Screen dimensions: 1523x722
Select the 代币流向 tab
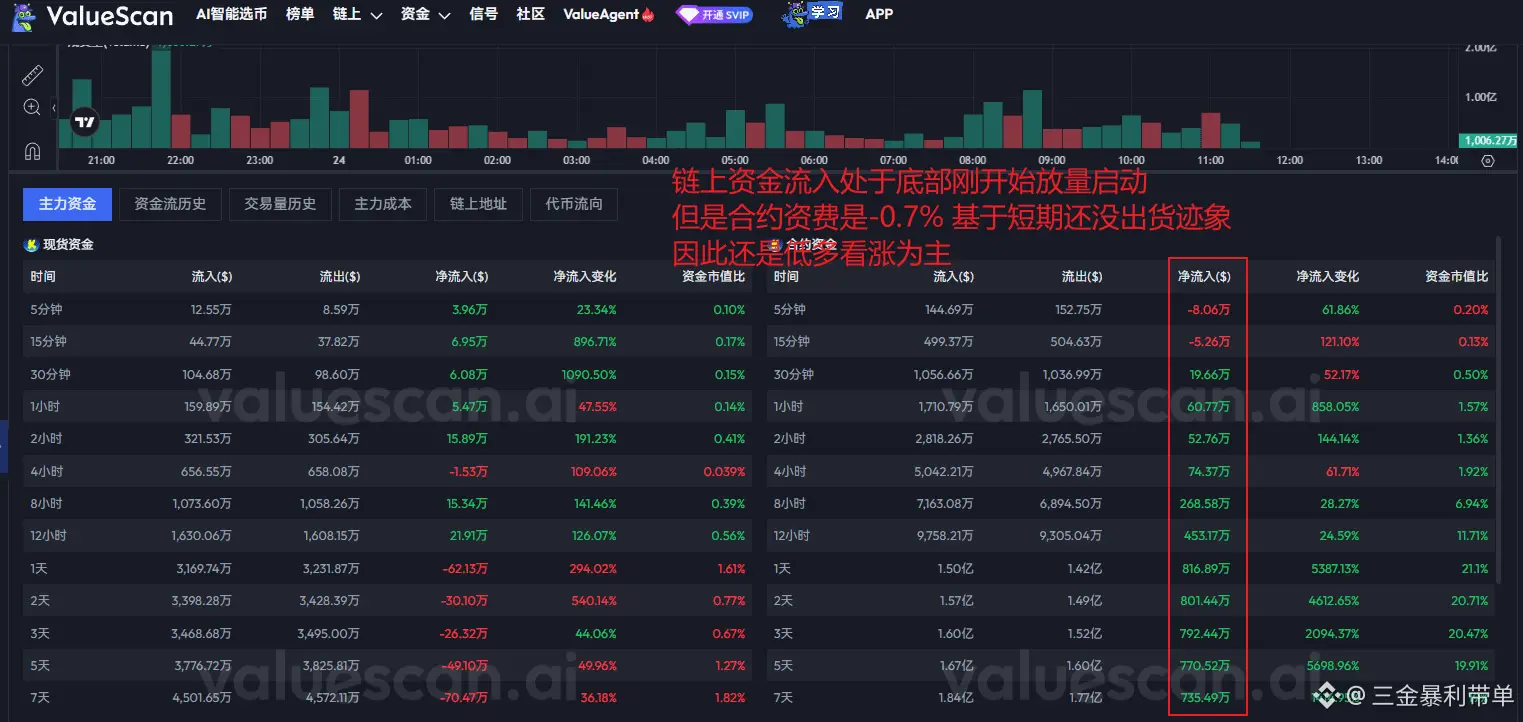click(x=574, y=204)
